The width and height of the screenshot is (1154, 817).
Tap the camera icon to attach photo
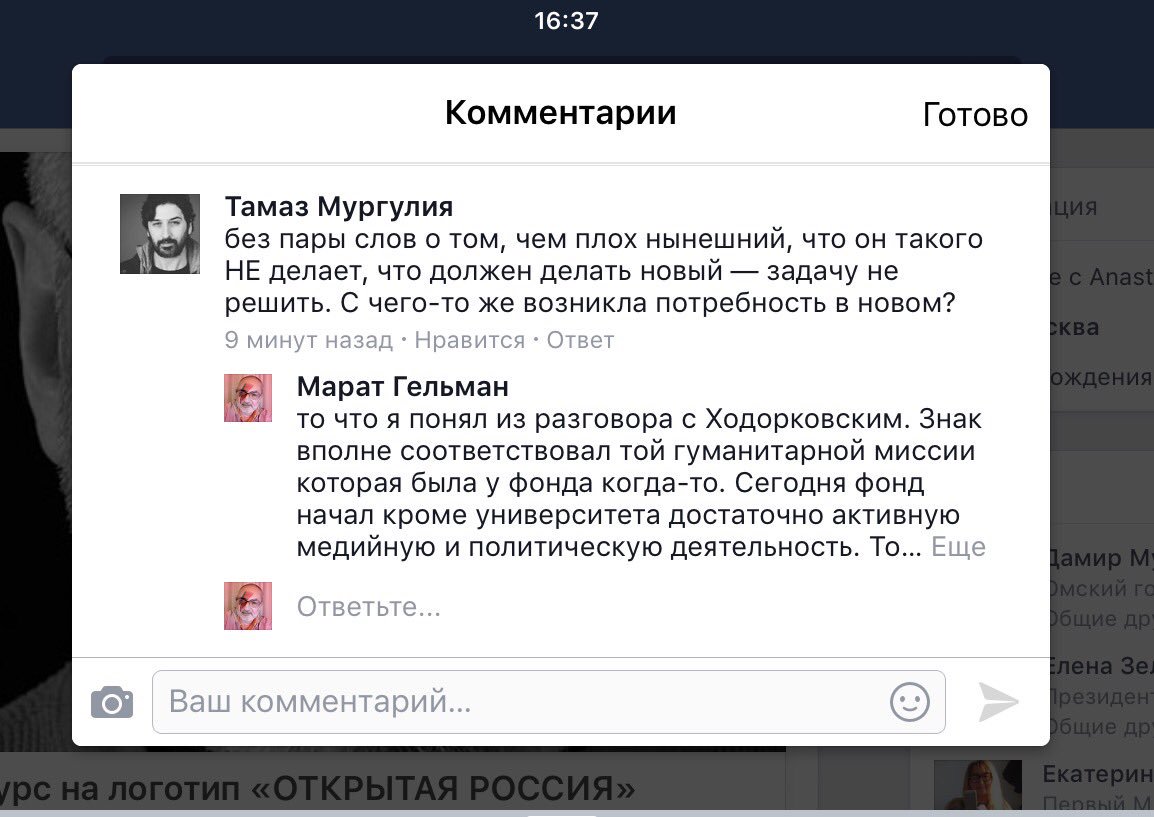pyautogui.click(x=112, y=702)
